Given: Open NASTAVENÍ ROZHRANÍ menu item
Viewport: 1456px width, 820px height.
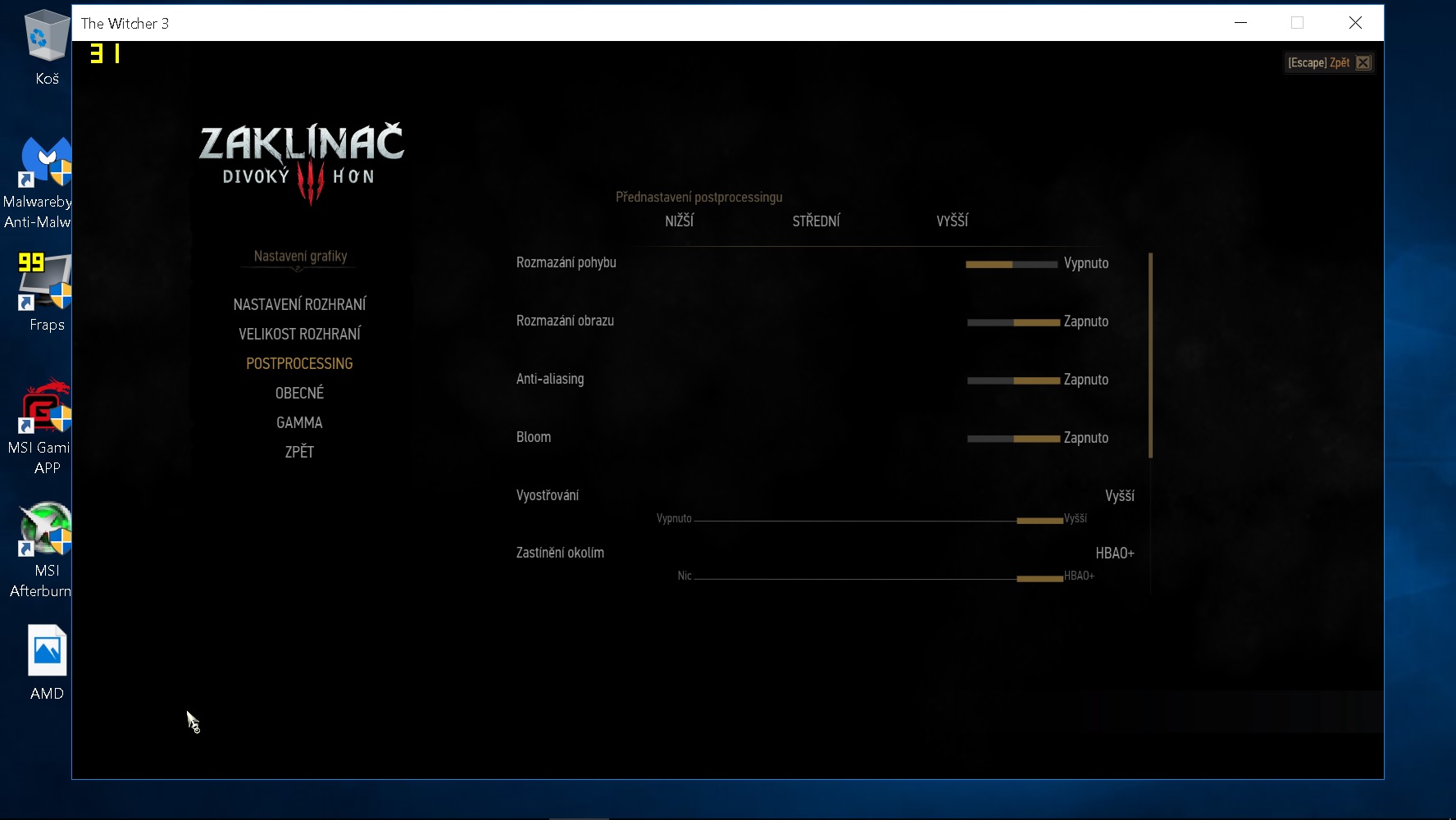Looking at the screenshot, I should pos(299,304).
